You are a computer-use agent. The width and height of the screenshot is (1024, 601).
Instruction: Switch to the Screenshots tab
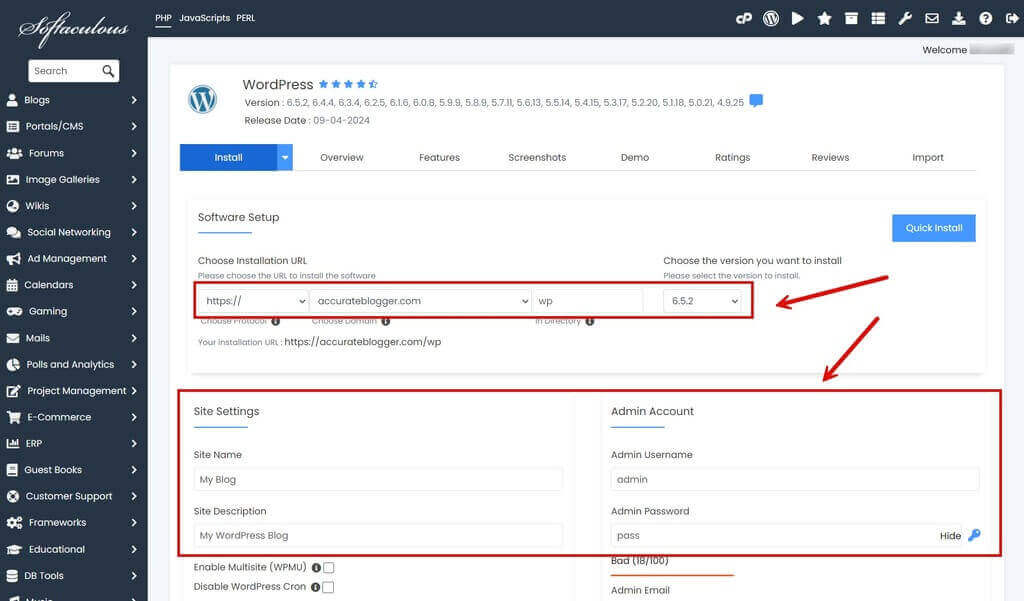coord(537,157)
